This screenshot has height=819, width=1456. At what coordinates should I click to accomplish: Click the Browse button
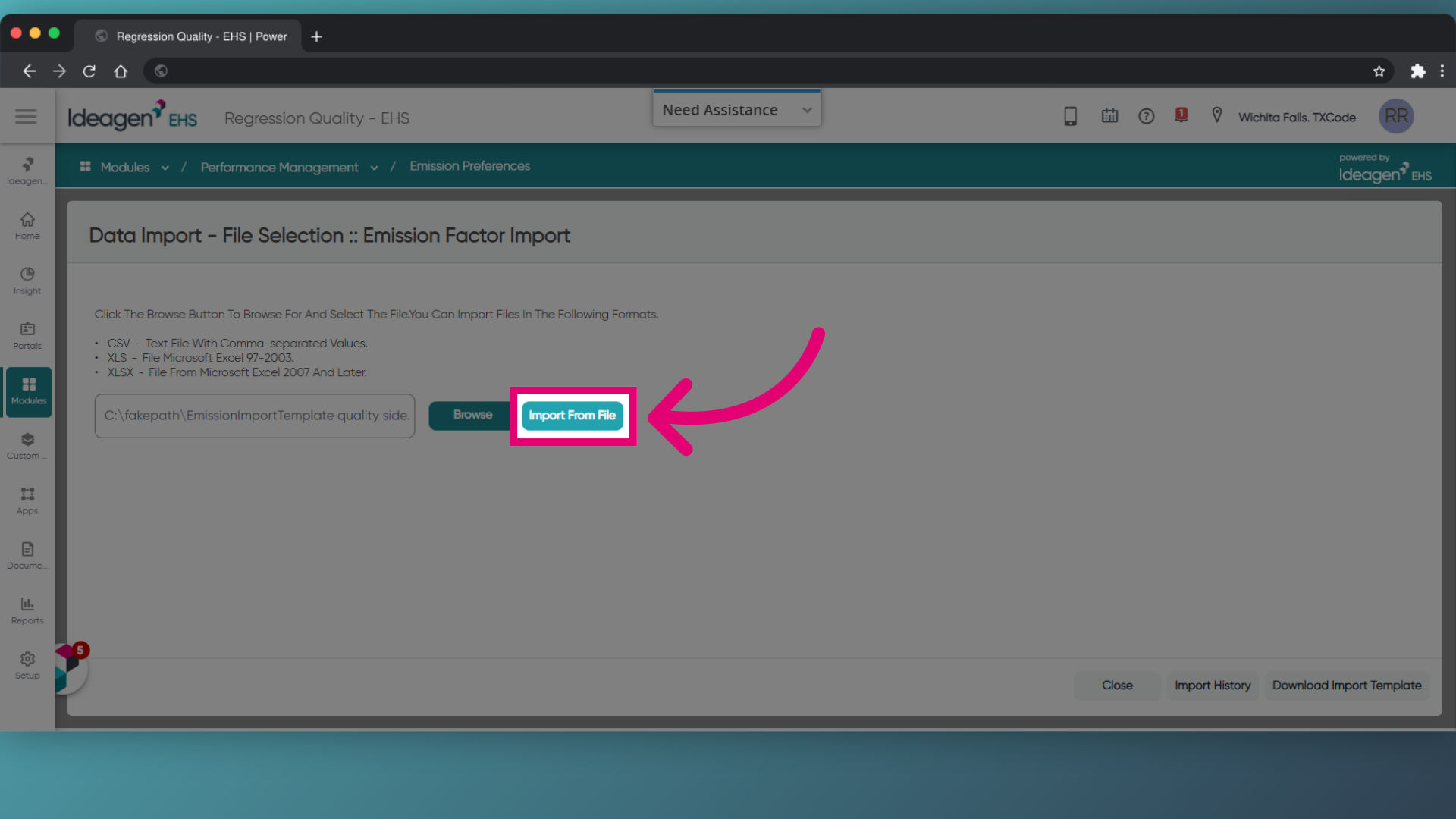pyautogui.click(x=472, y=415)
